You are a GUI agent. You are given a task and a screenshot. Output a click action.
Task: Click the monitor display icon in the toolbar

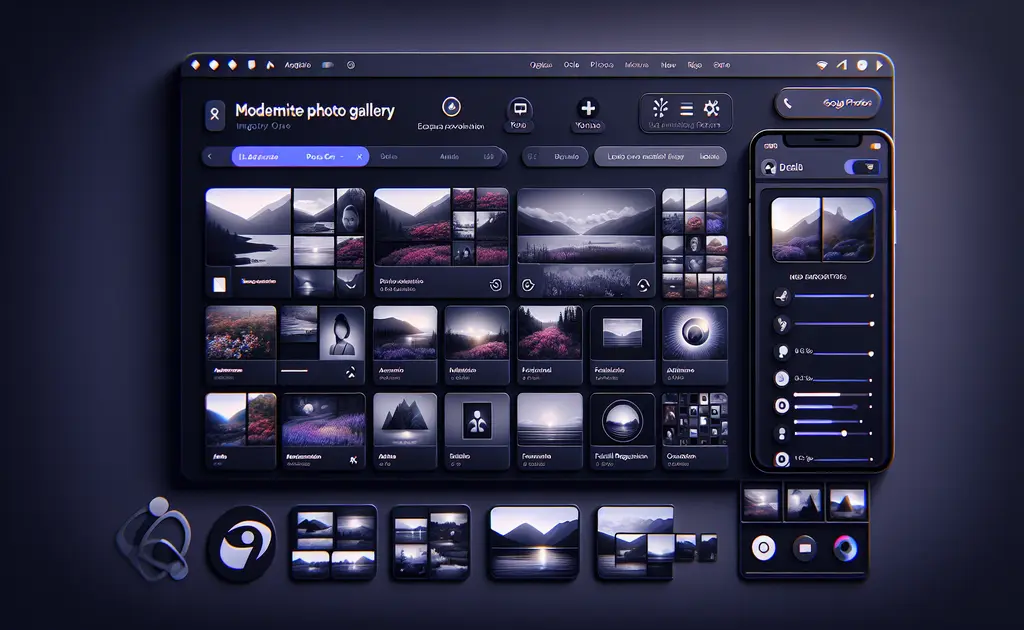coord(520,109)
